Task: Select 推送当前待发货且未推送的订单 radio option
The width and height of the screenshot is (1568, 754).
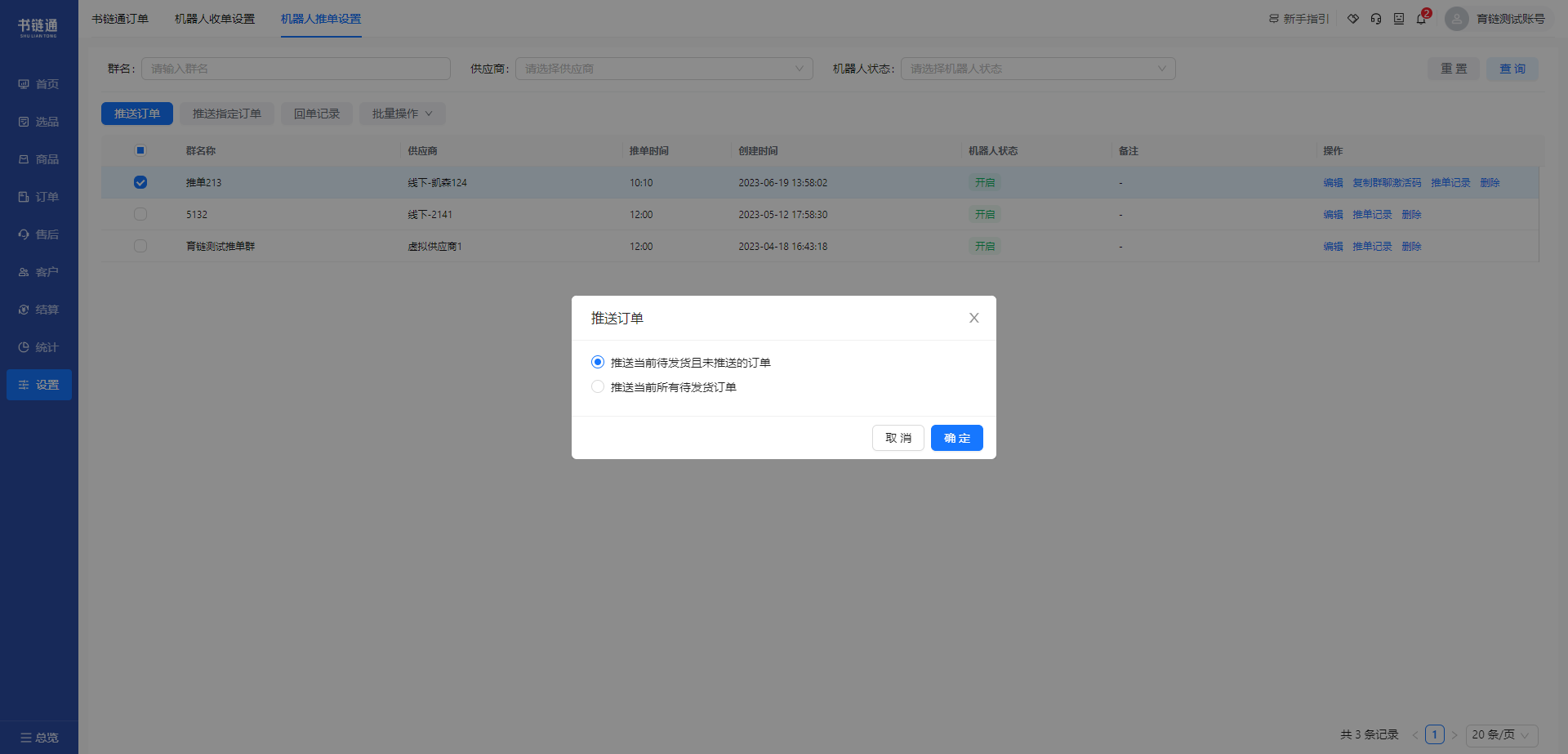Action: tap(598, 362)
